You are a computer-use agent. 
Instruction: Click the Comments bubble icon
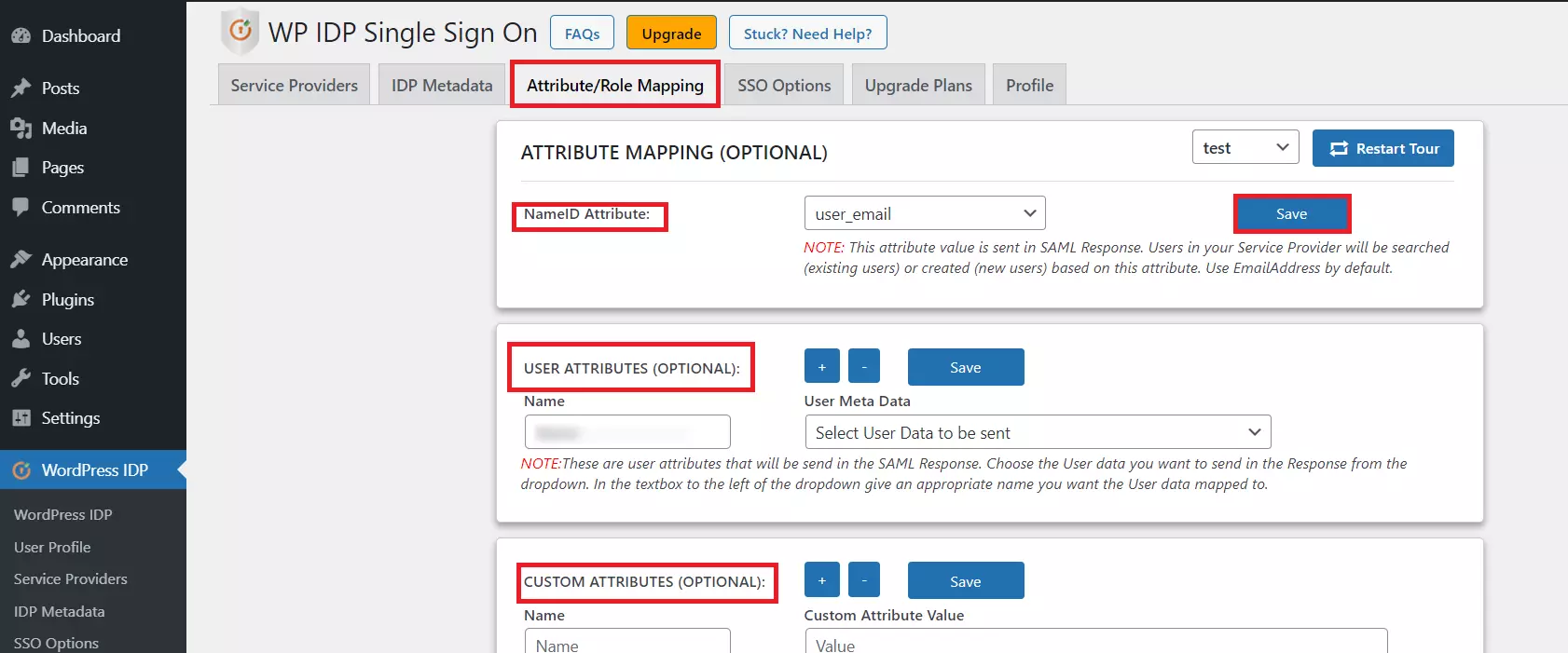(21, 207)
